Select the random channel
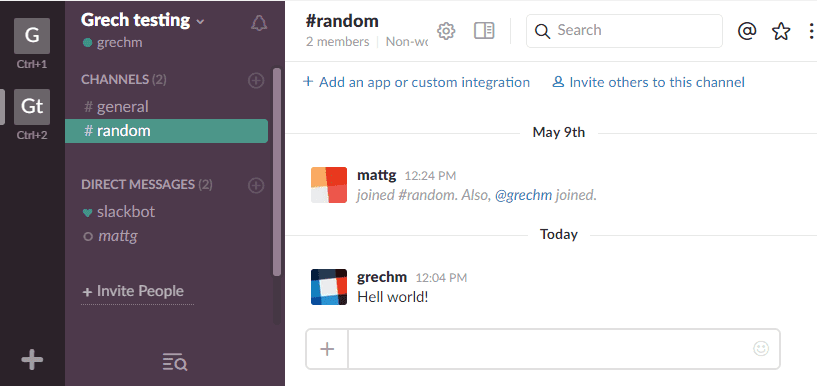This screenshot has height=386, width=817. pos(166,131)
